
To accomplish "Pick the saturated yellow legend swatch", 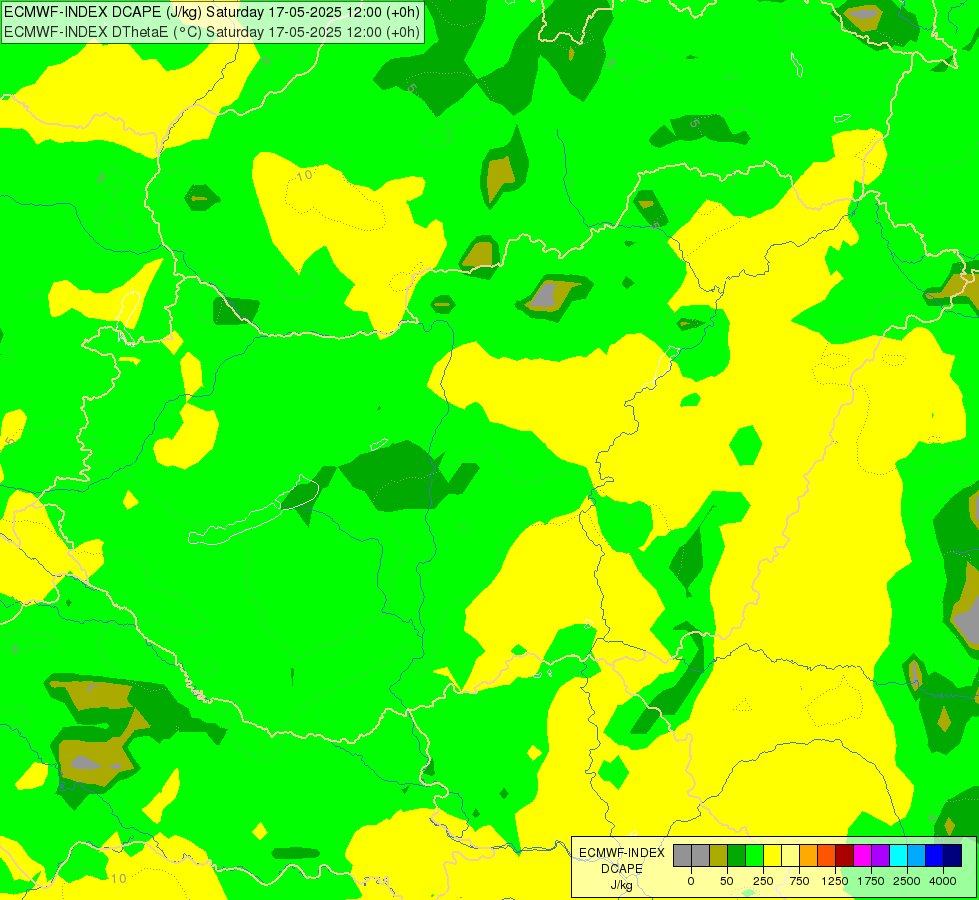I will [772, 855].
